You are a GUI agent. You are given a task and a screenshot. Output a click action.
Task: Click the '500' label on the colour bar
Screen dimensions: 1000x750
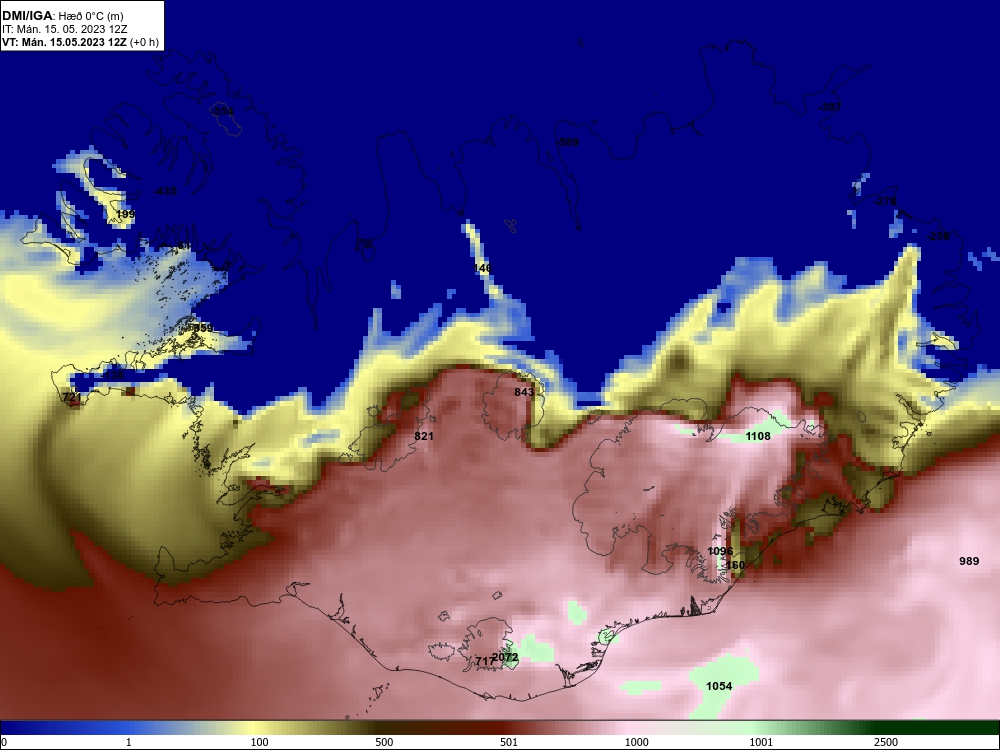pyautogui.click(x=385, y=742)
